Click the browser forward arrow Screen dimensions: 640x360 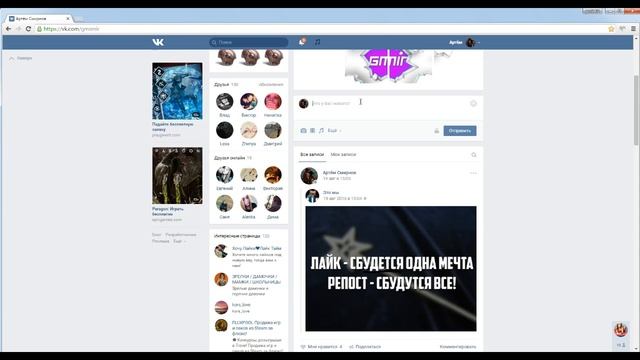click(x=18, y=29)
